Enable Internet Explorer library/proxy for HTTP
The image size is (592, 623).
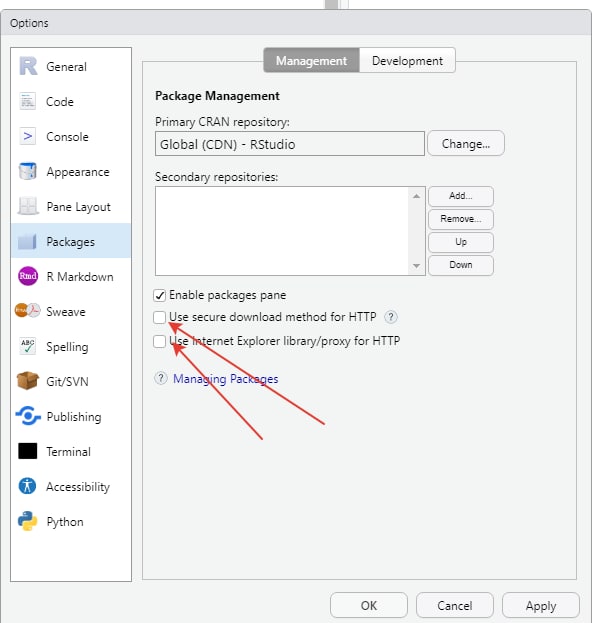tap(160, 341)
